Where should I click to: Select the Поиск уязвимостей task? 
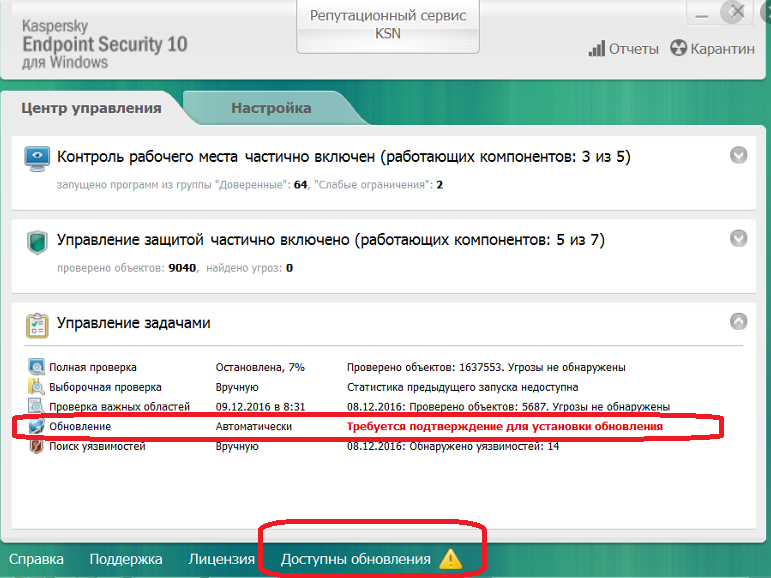[x=97, y=446]
